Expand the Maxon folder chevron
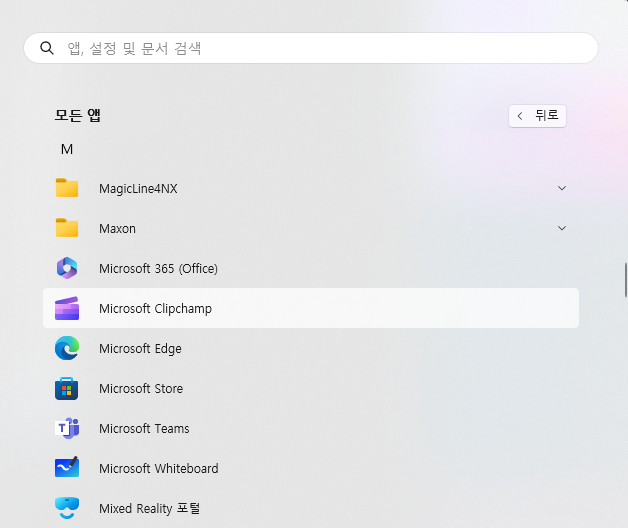This screenshot has height=528, width=628. (562, 228)
